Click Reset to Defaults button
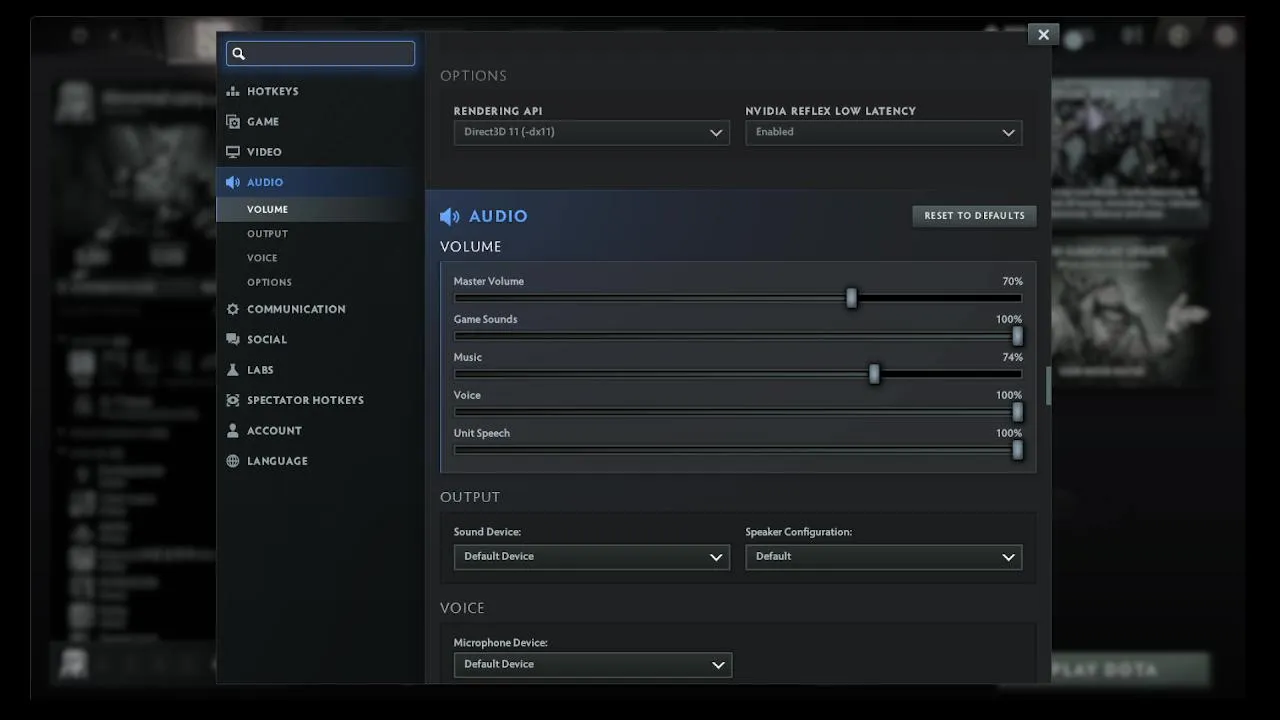This screenshot has height=720, width=1280. tap(975, 216)
